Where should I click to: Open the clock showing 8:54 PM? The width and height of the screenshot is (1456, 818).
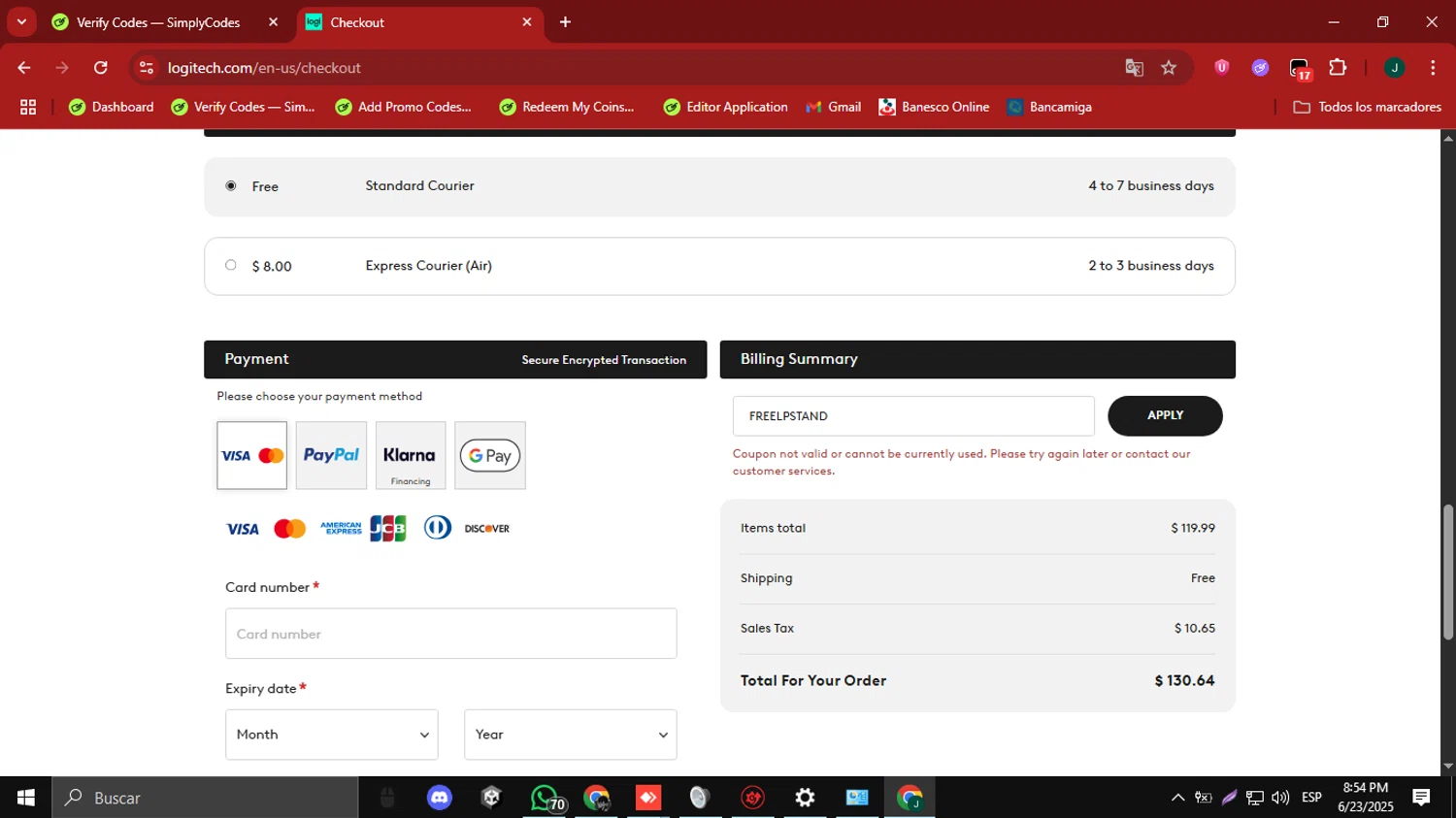(x=1365, y=798)
